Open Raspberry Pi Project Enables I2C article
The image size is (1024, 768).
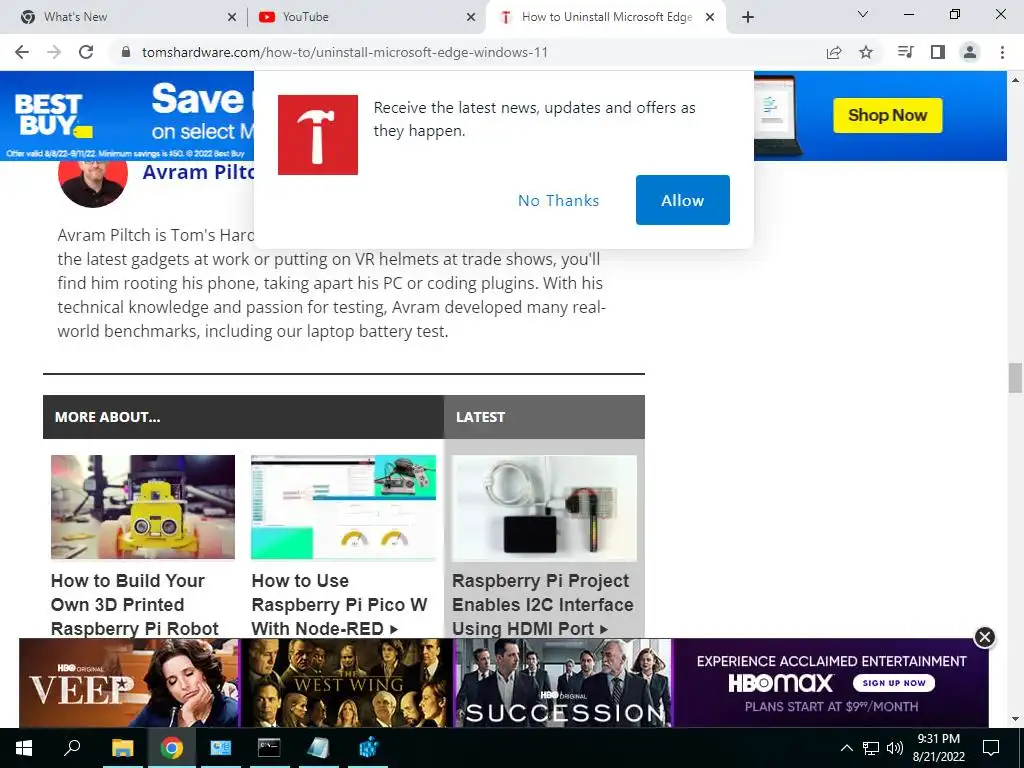(x=543, y=605)
